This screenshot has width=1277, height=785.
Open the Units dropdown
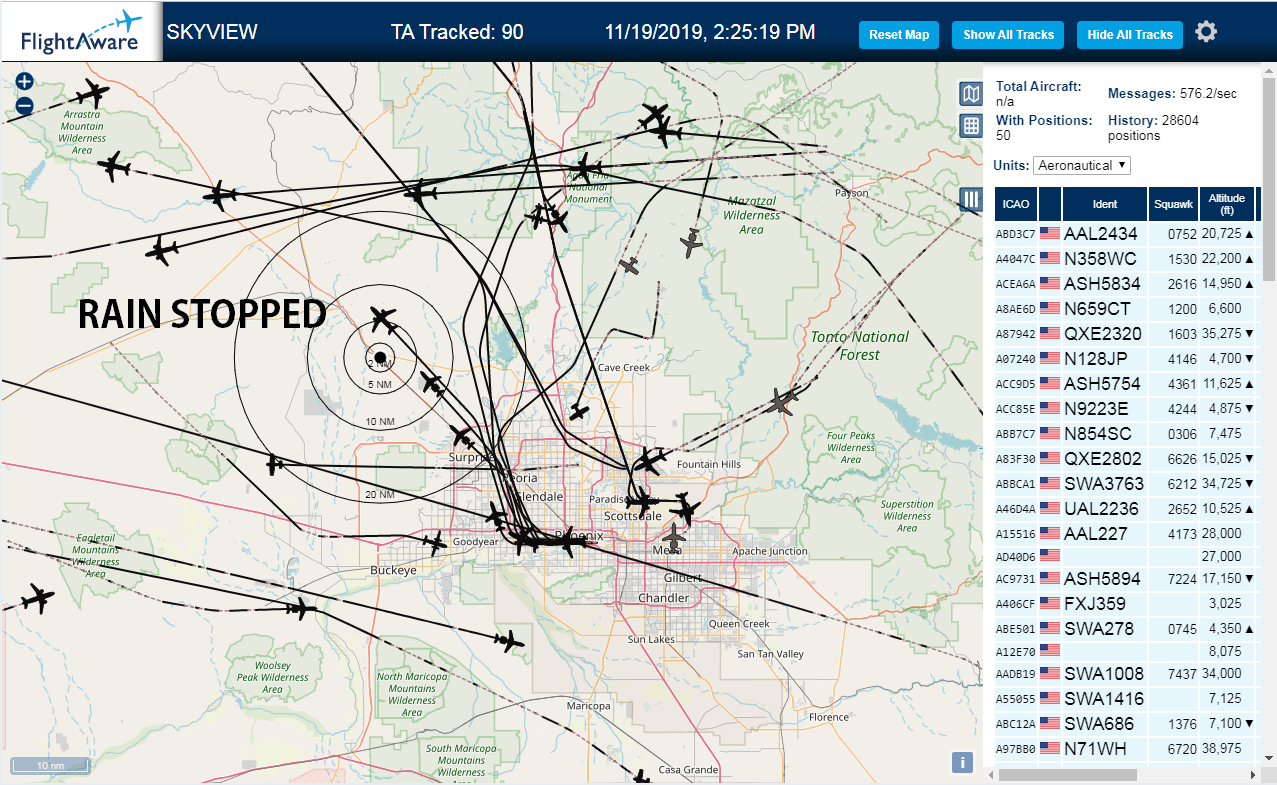click(1082, 165)
